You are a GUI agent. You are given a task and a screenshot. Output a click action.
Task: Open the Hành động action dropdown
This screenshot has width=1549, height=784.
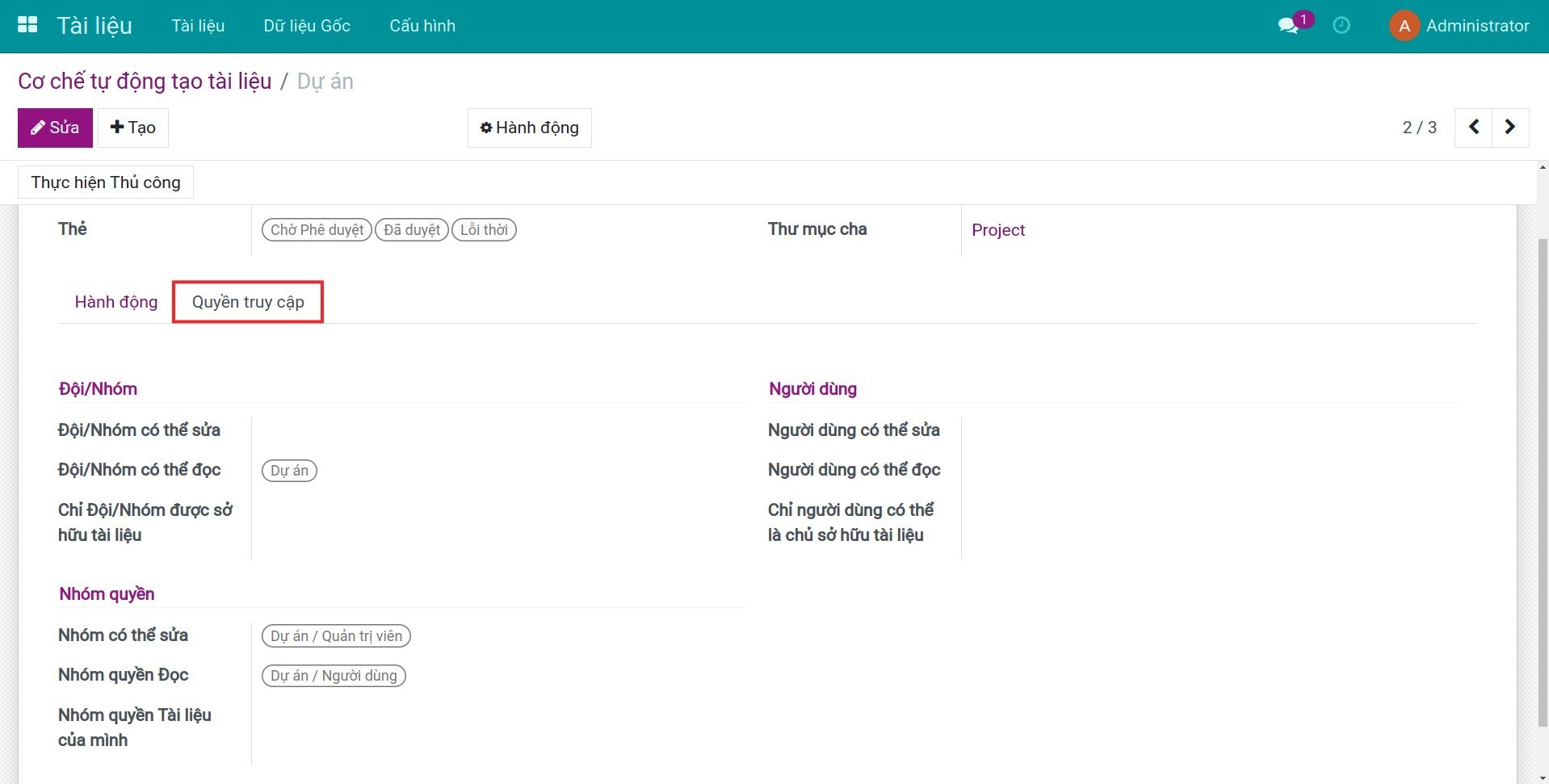tap(529, 128)
